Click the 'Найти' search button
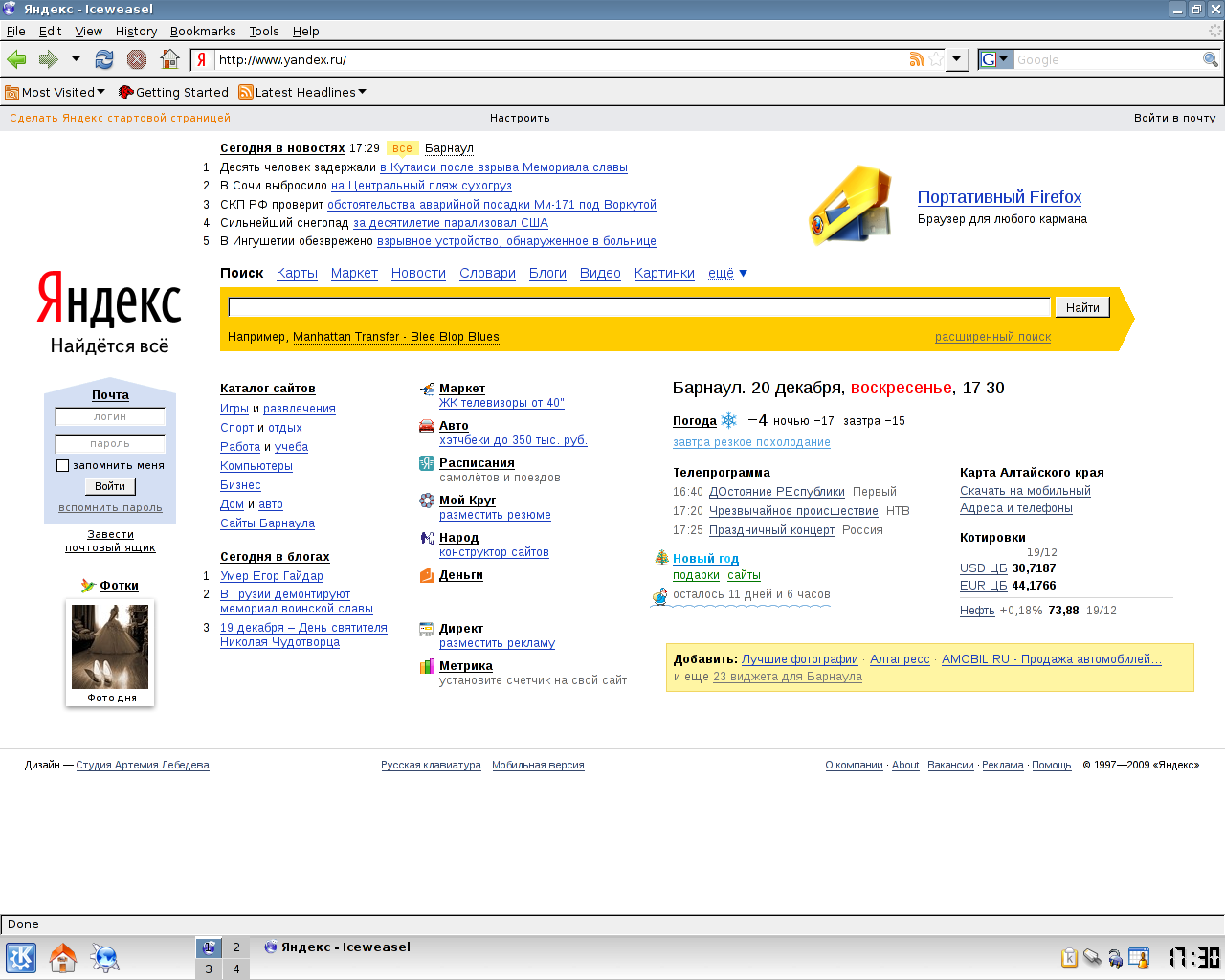 (x=1082, y=307)
